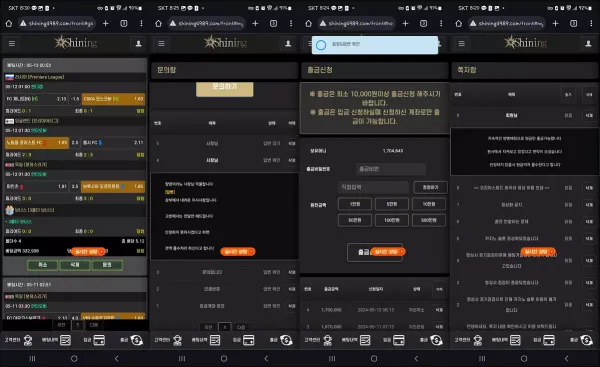Viewport: 600px width, 367px height.
Task: Tap Android home circle under 문의함 screen
Action: click(224, 359)
